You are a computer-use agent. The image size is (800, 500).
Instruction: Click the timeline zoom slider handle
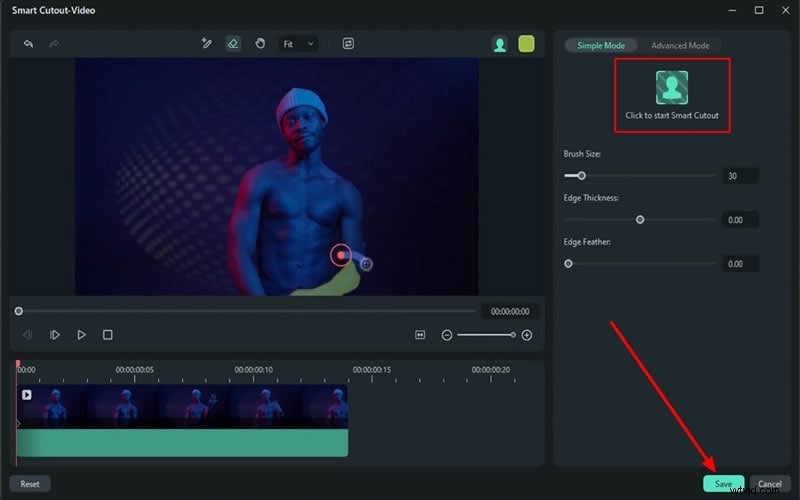[x=513, y=335]
